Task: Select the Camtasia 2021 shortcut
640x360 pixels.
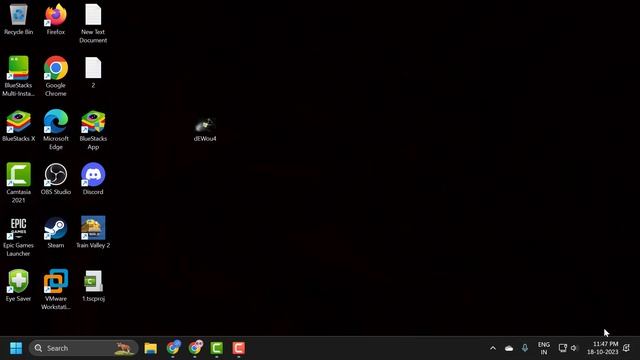Action: pyautogui.click(x=18, y=183)
